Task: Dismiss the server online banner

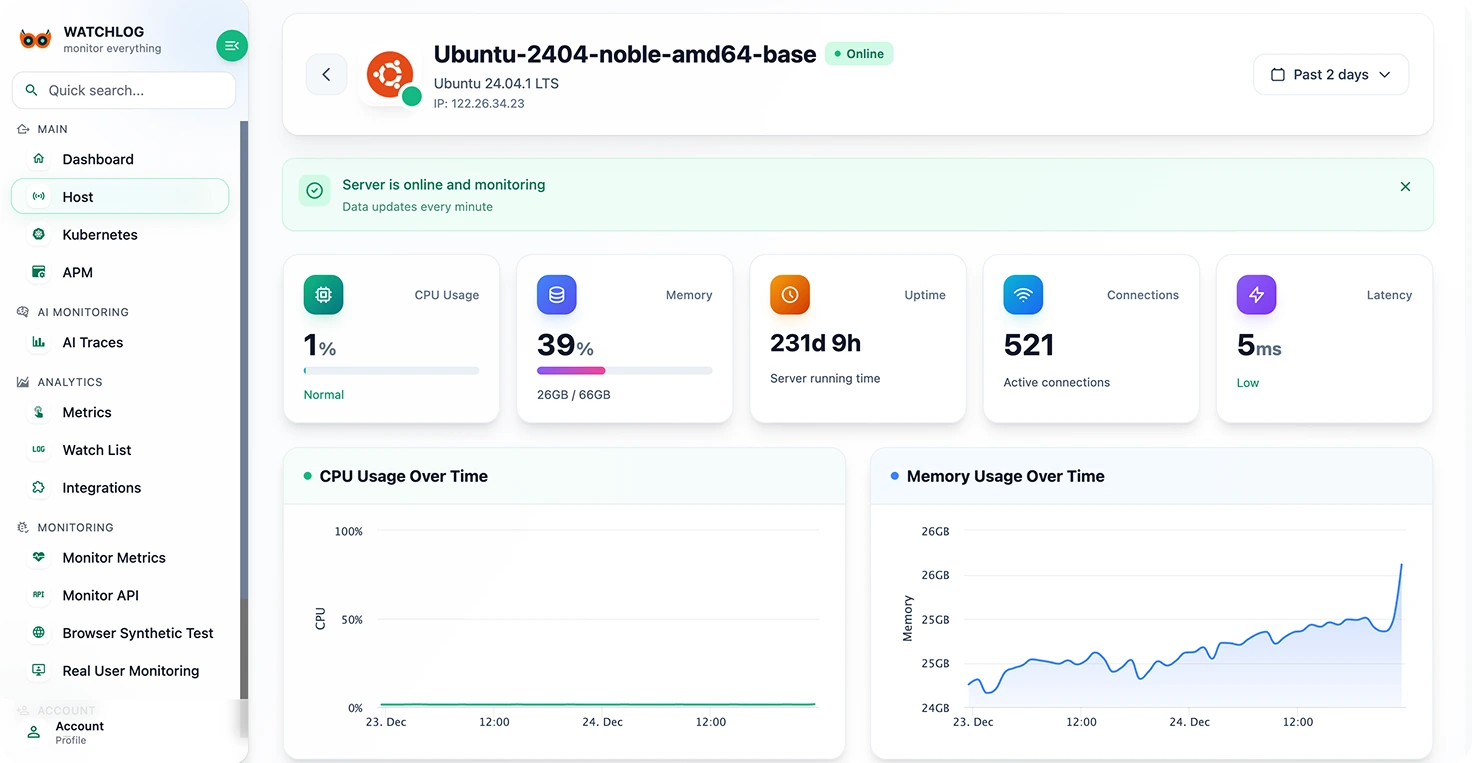Action: click(1405, 187)
